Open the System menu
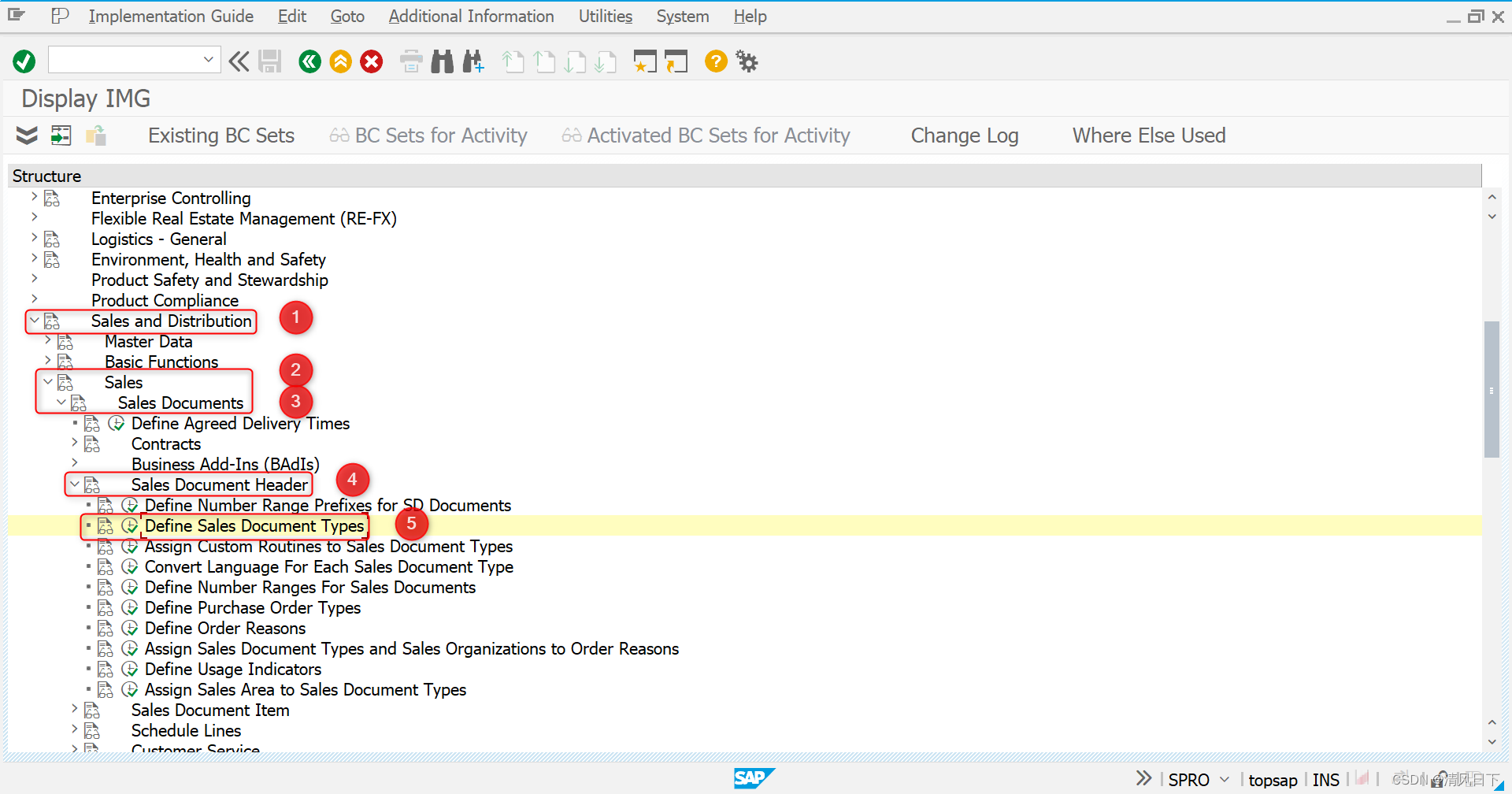 point(683,16)
